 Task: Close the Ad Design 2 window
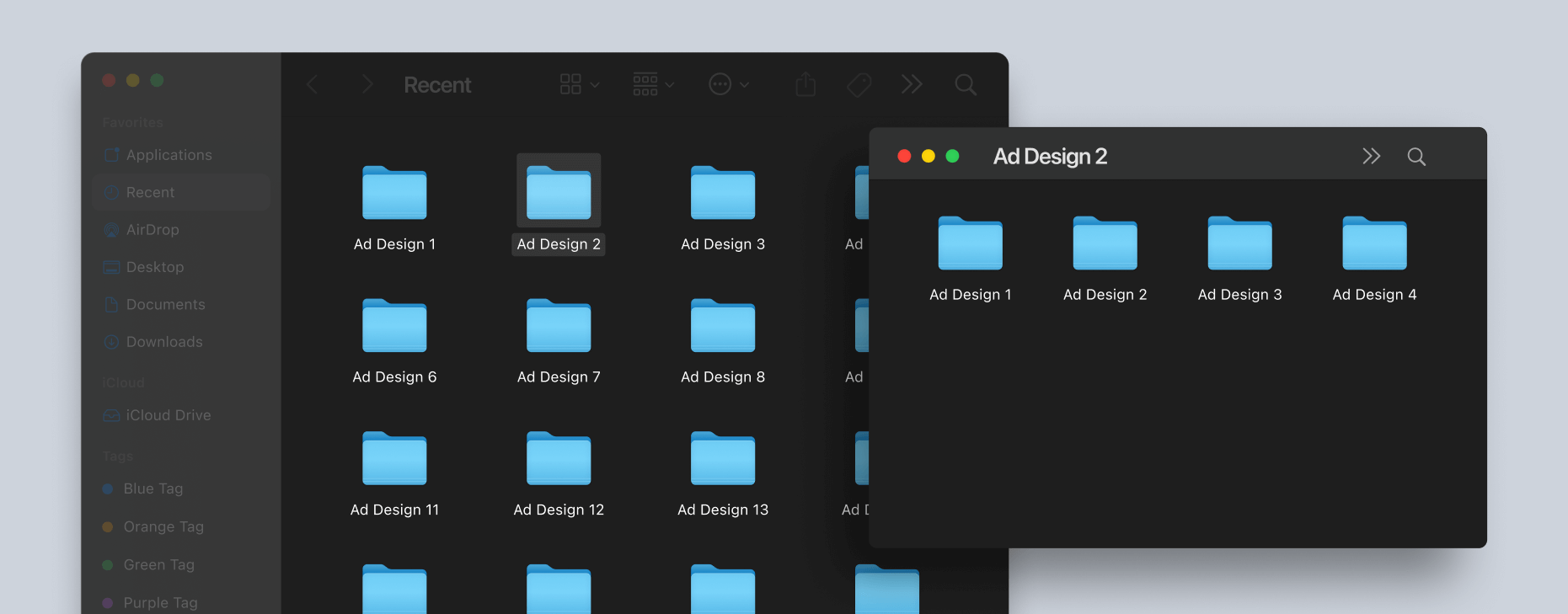pyautogui.click(x=904, y=156)
